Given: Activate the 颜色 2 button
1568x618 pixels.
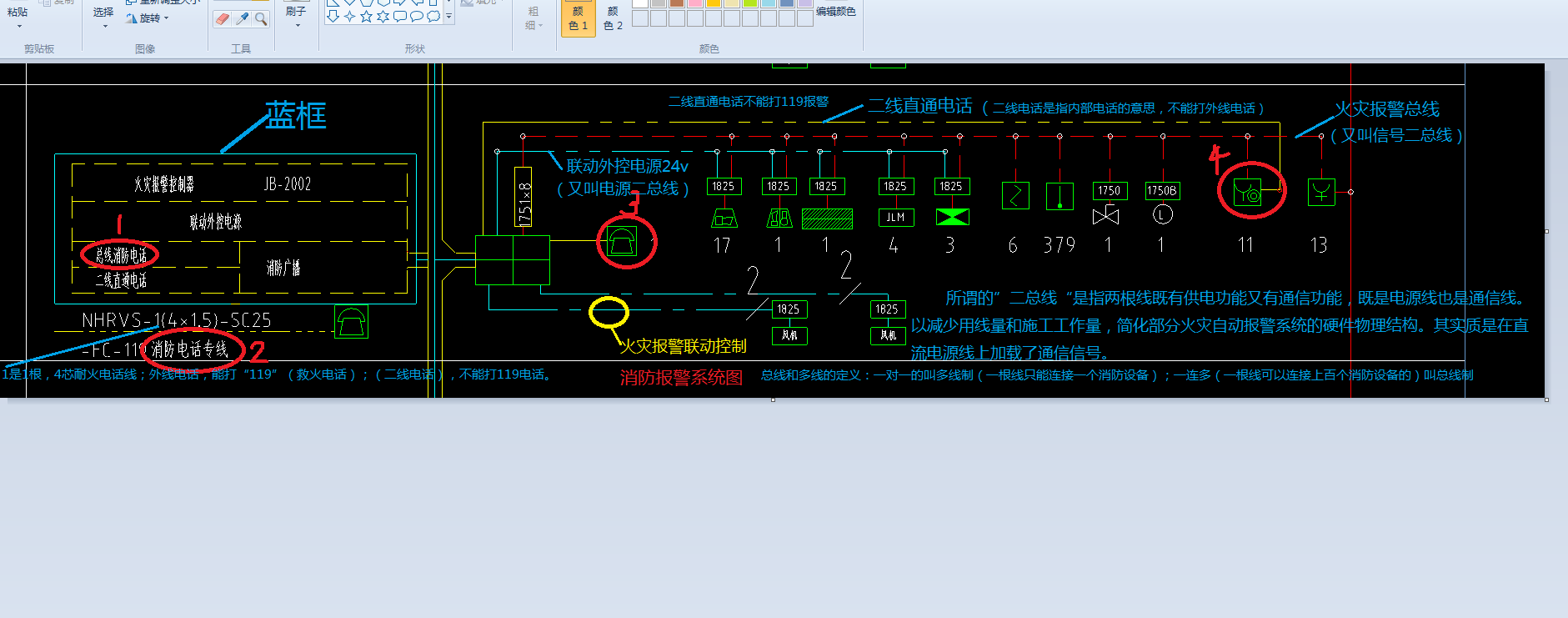Looking at the screenshot, I should pos(613,18).
